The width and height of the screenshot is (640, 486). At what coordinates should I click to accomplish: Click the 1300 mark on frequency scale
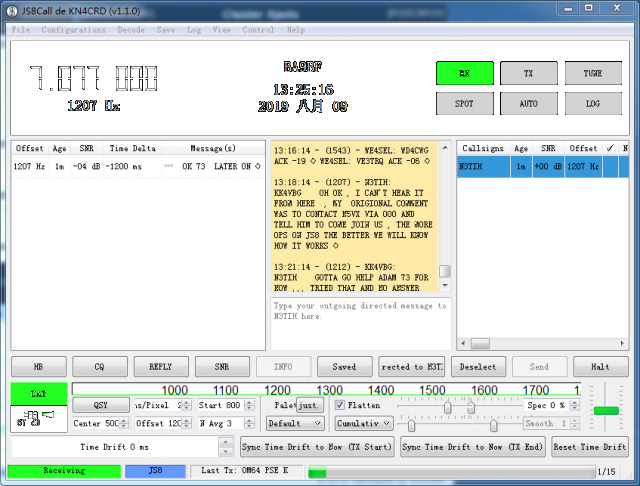click(329, 390)
